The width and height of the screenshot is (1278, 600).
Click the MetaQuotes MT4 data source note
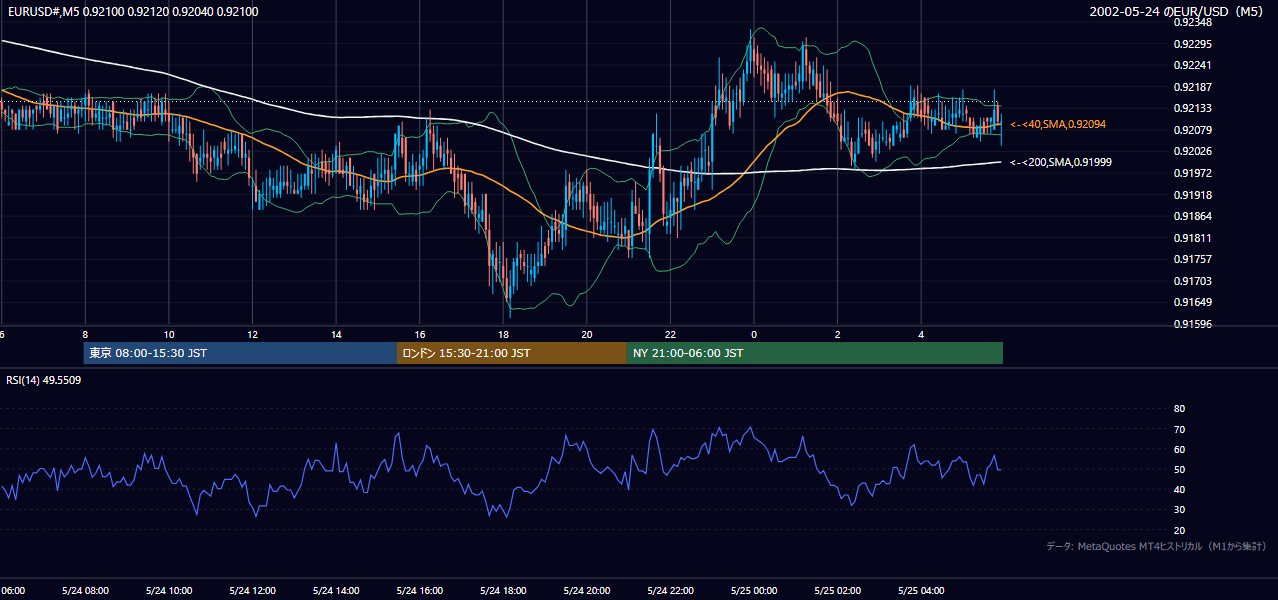(1156, 547)
